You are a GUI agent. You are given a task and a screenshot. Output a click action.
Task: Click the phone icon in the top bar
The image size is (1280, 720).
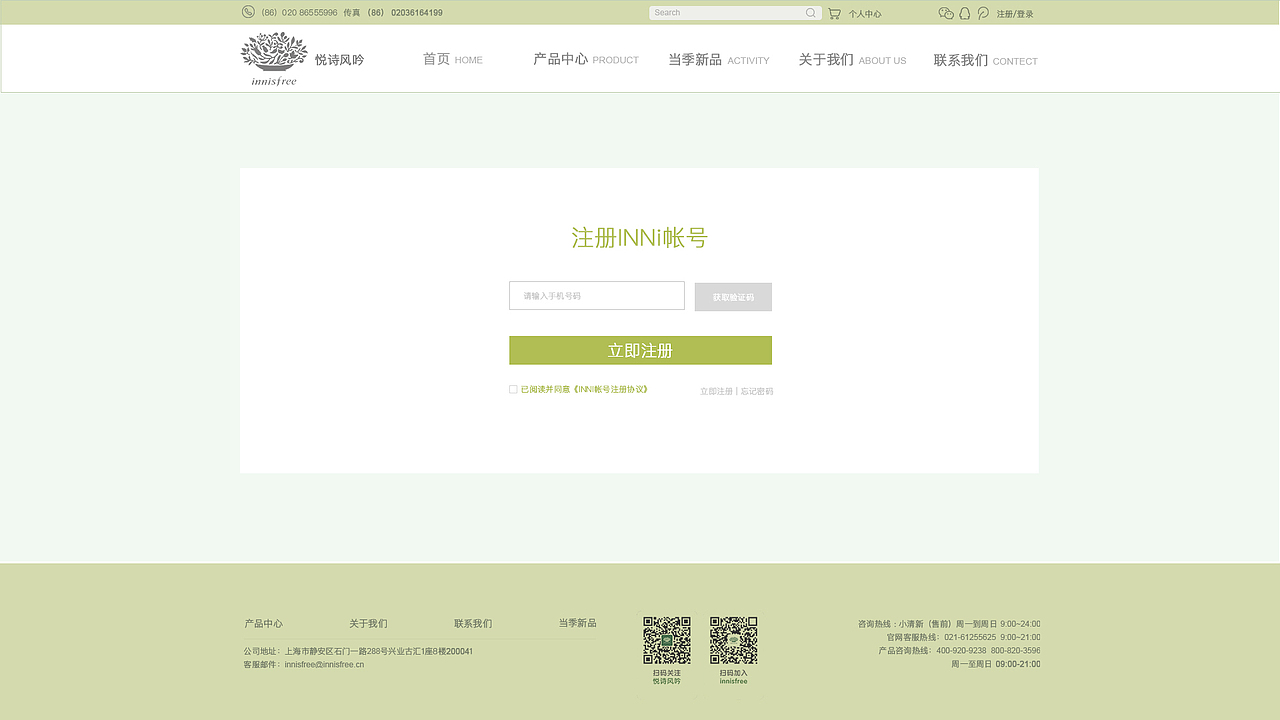click(x=247, y=12)
